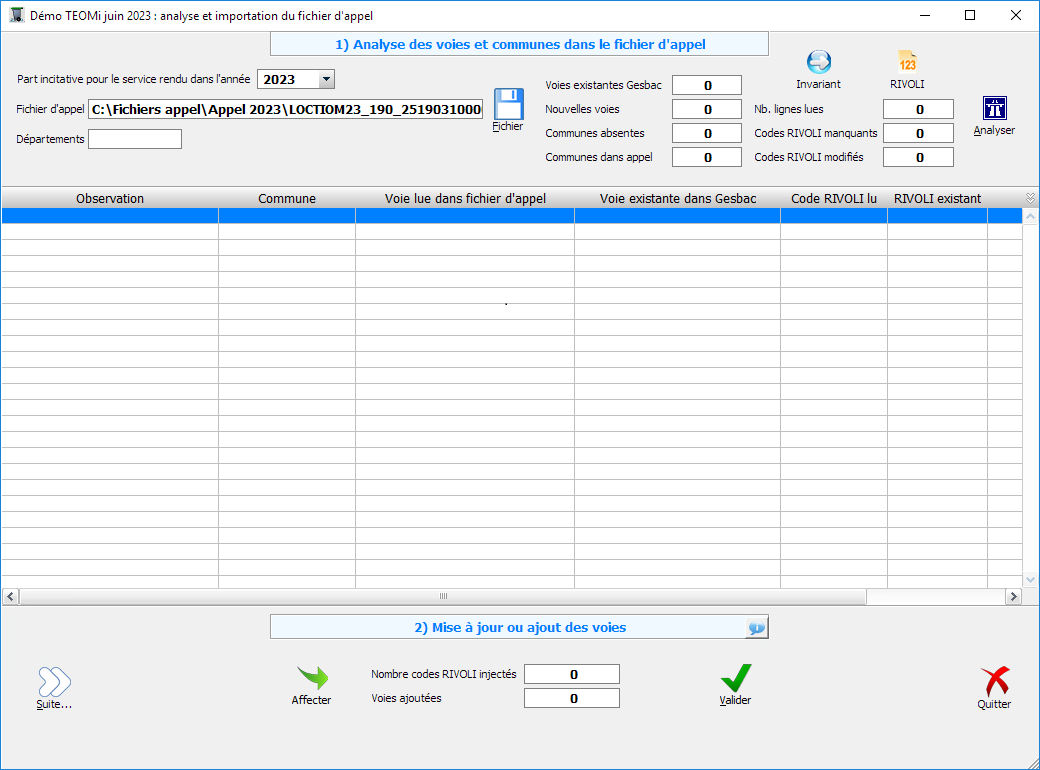
Task: Click the speech bubble help icon
Action: click(756, 628)
